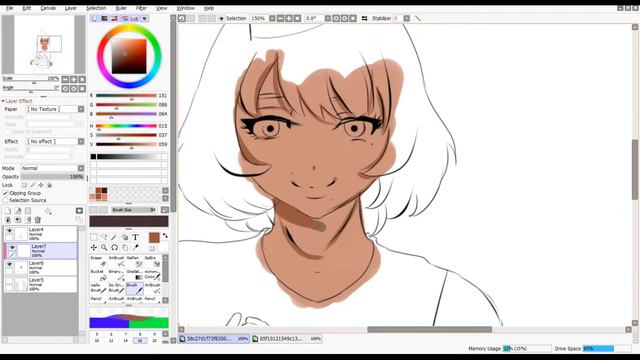
Task: Select brush size 16 preset
Action: (140, 340)
